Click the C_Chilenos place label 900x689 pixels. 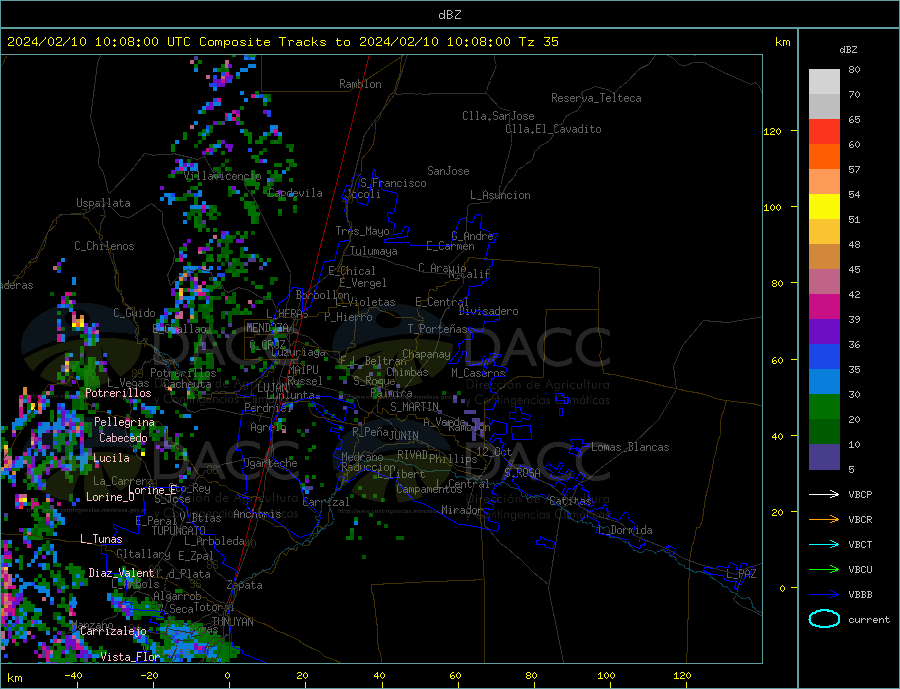(x=104, y=246)
